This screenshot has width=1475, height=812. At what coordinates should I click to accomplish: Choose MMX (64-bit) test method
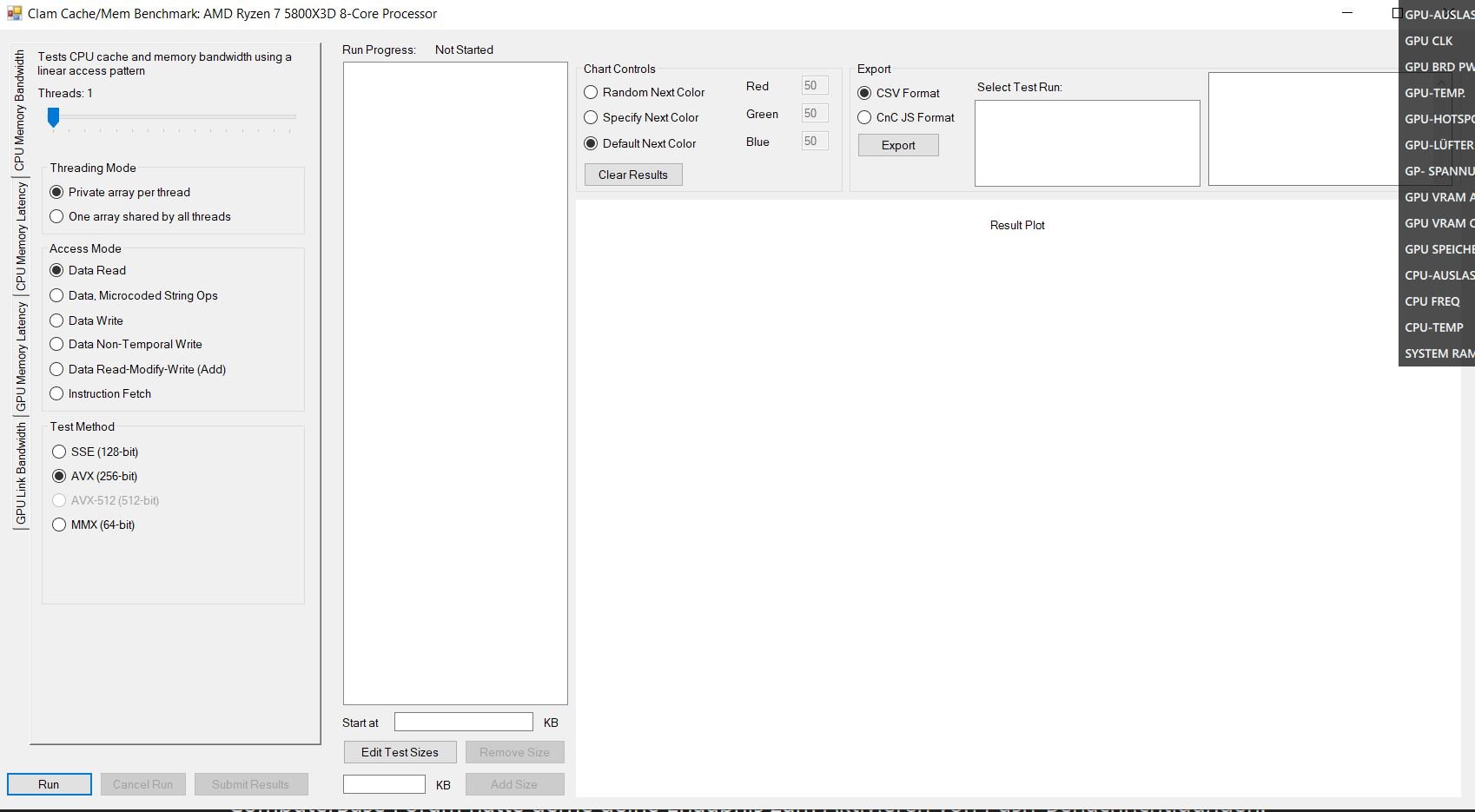[94, 525]
